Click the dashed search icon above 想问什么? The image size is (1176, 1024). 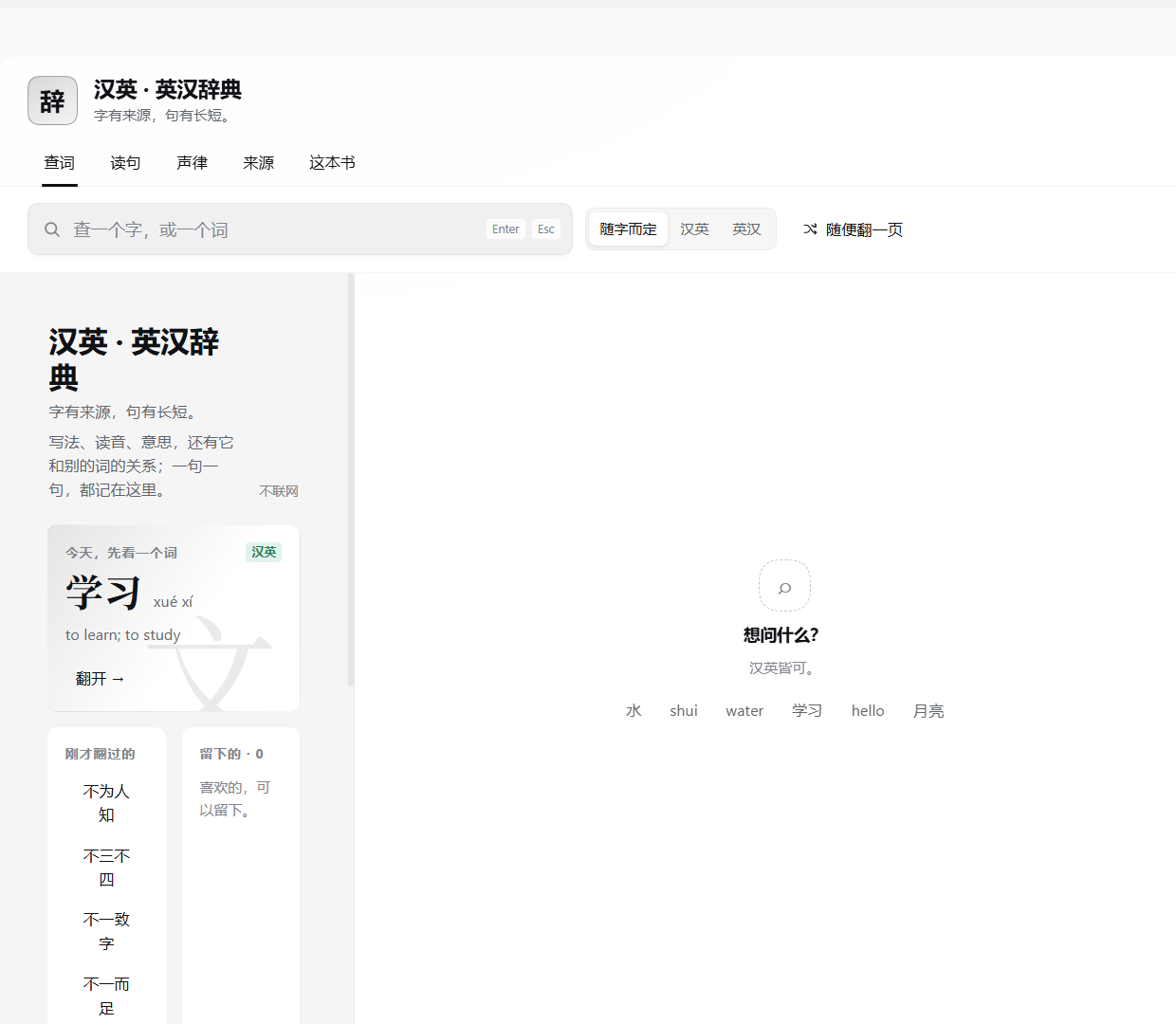[x=784, y=586]
